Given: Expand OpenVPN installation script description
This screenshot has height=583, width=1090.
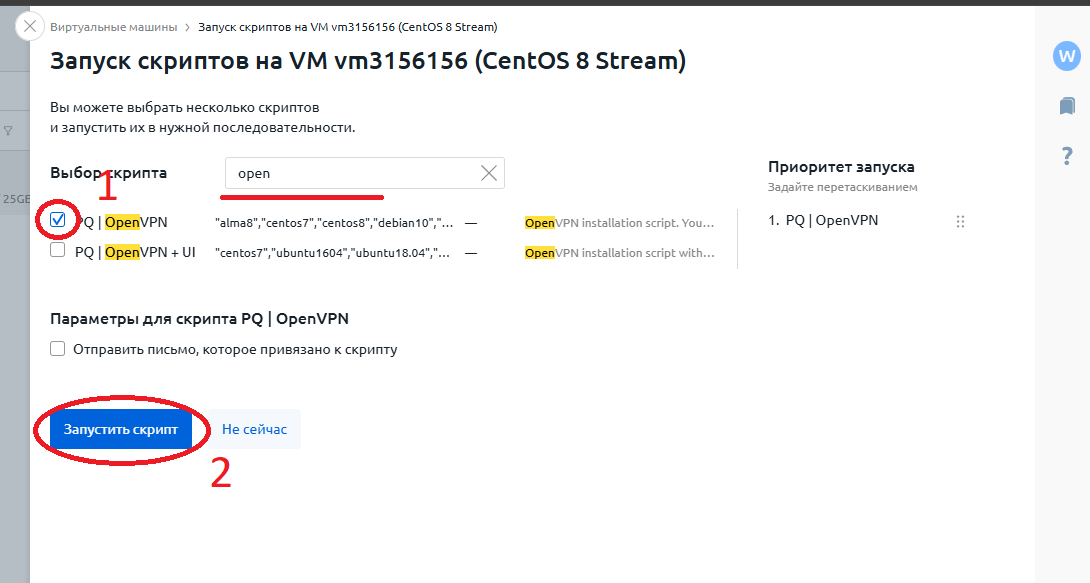Looking at the screenshot, I should point(619,223).
